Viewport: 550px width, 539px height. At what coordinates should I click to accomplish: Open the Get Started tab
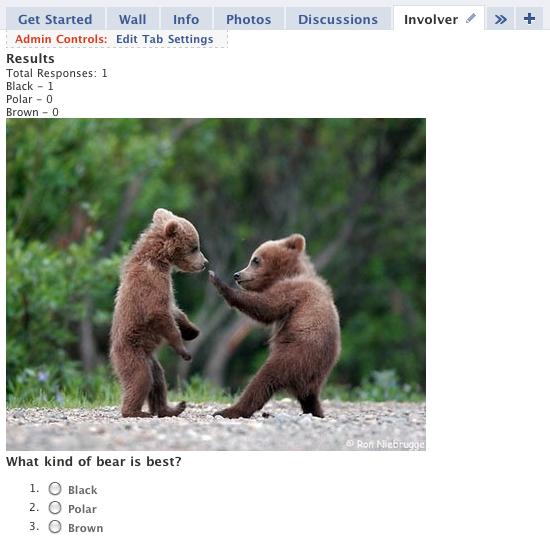[x=55, y=19]
